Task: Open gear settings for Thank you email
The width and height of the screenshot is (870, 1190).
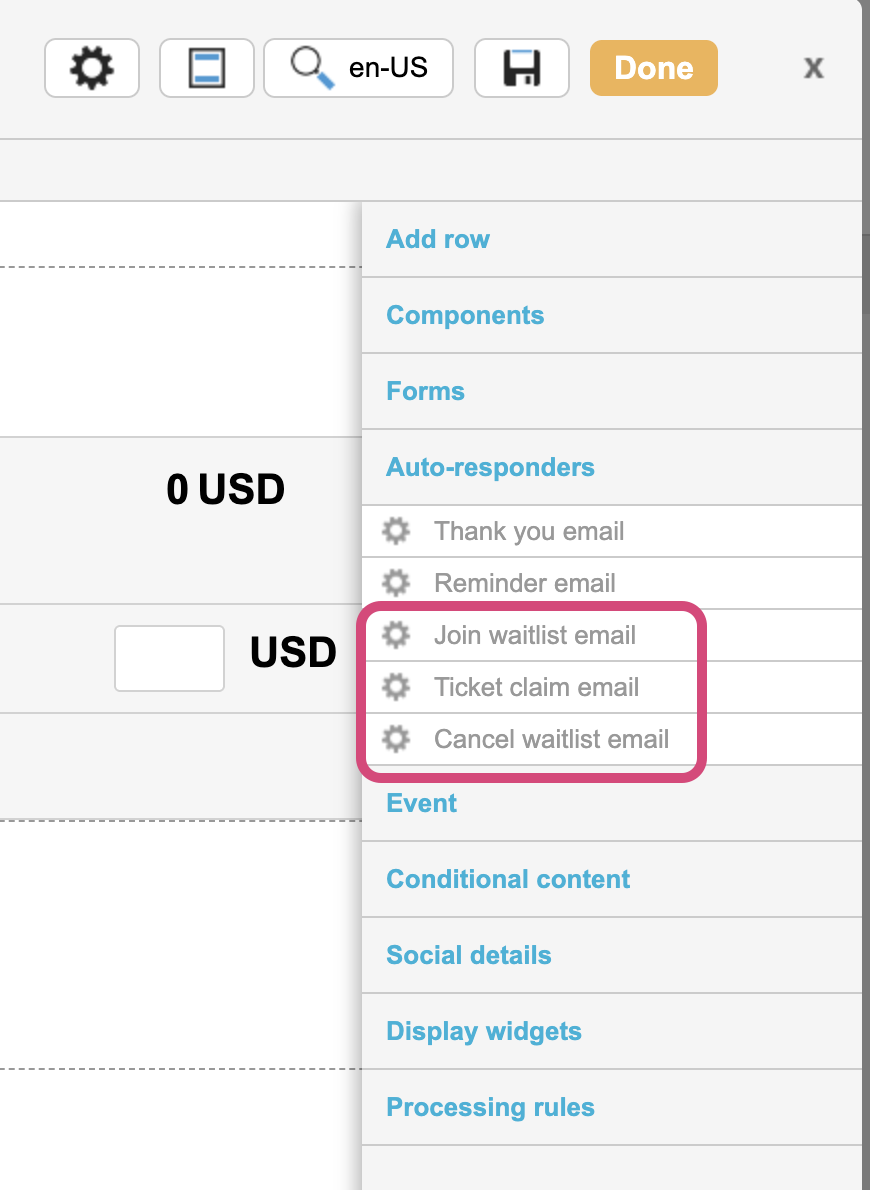Action: pyautogui.click(x=396, y=531)
